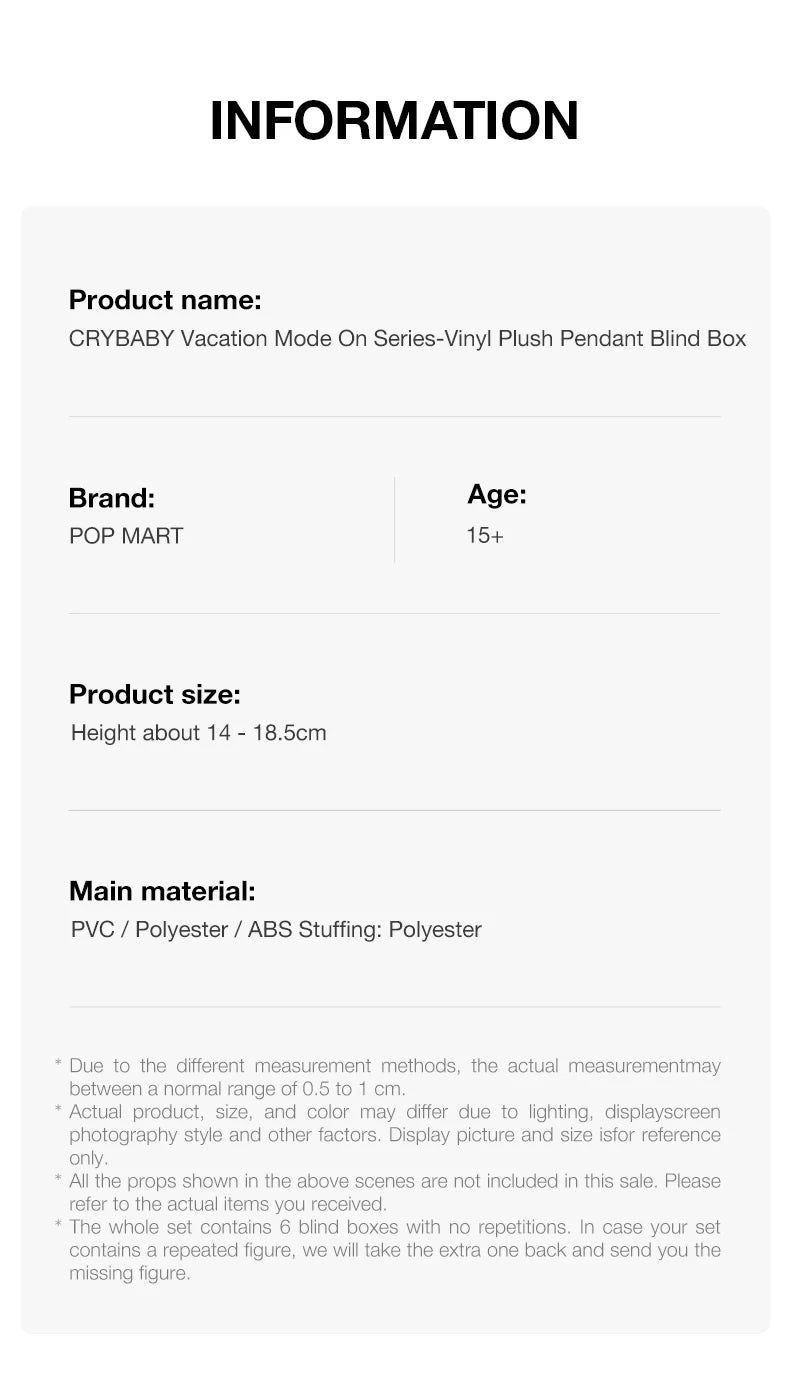Click the CRYBABY Vacation Mode On product title
Viewport: 790px width, 1393px height.
(407, 339)
